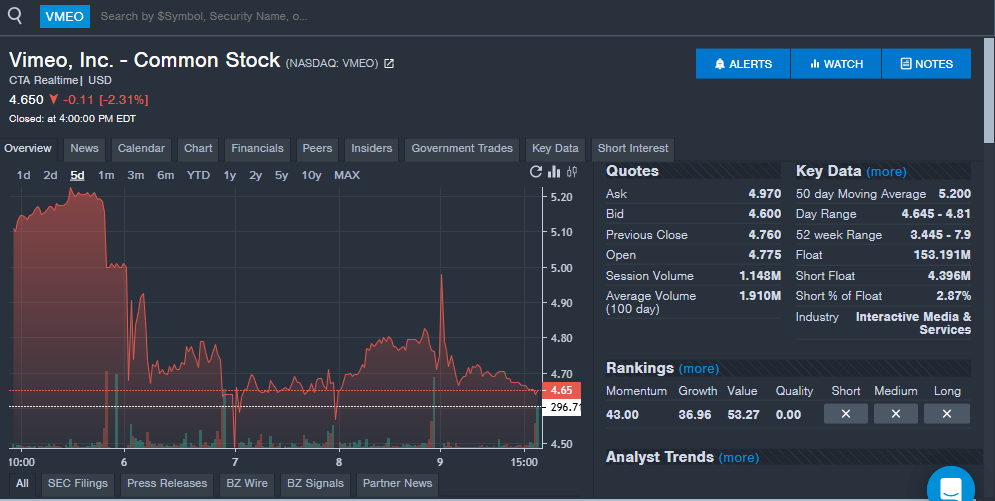Switch to the bar chart type icon

coord(554,172)
